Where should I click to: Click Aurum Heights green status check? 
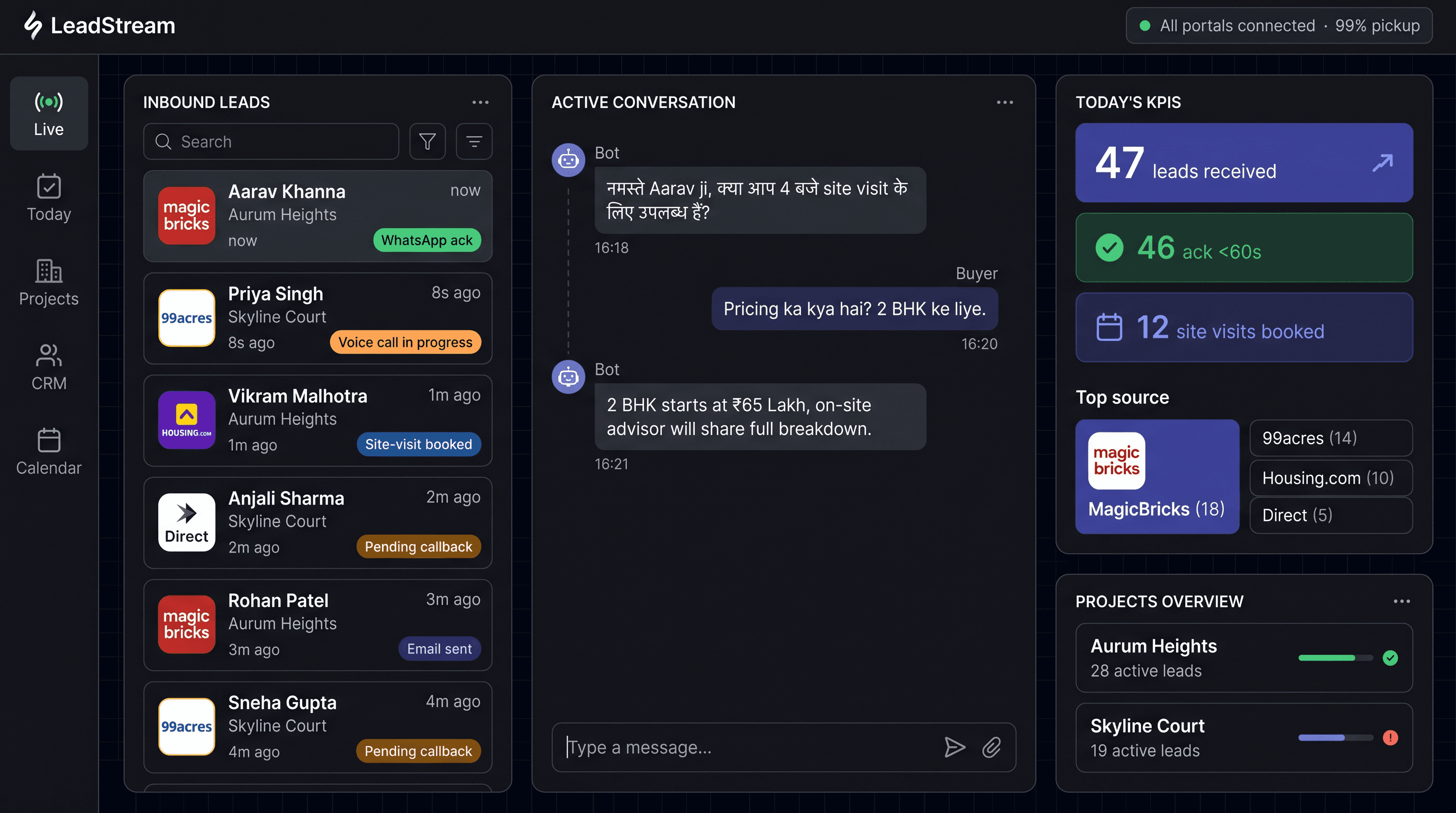click(x=1390, y=658)
